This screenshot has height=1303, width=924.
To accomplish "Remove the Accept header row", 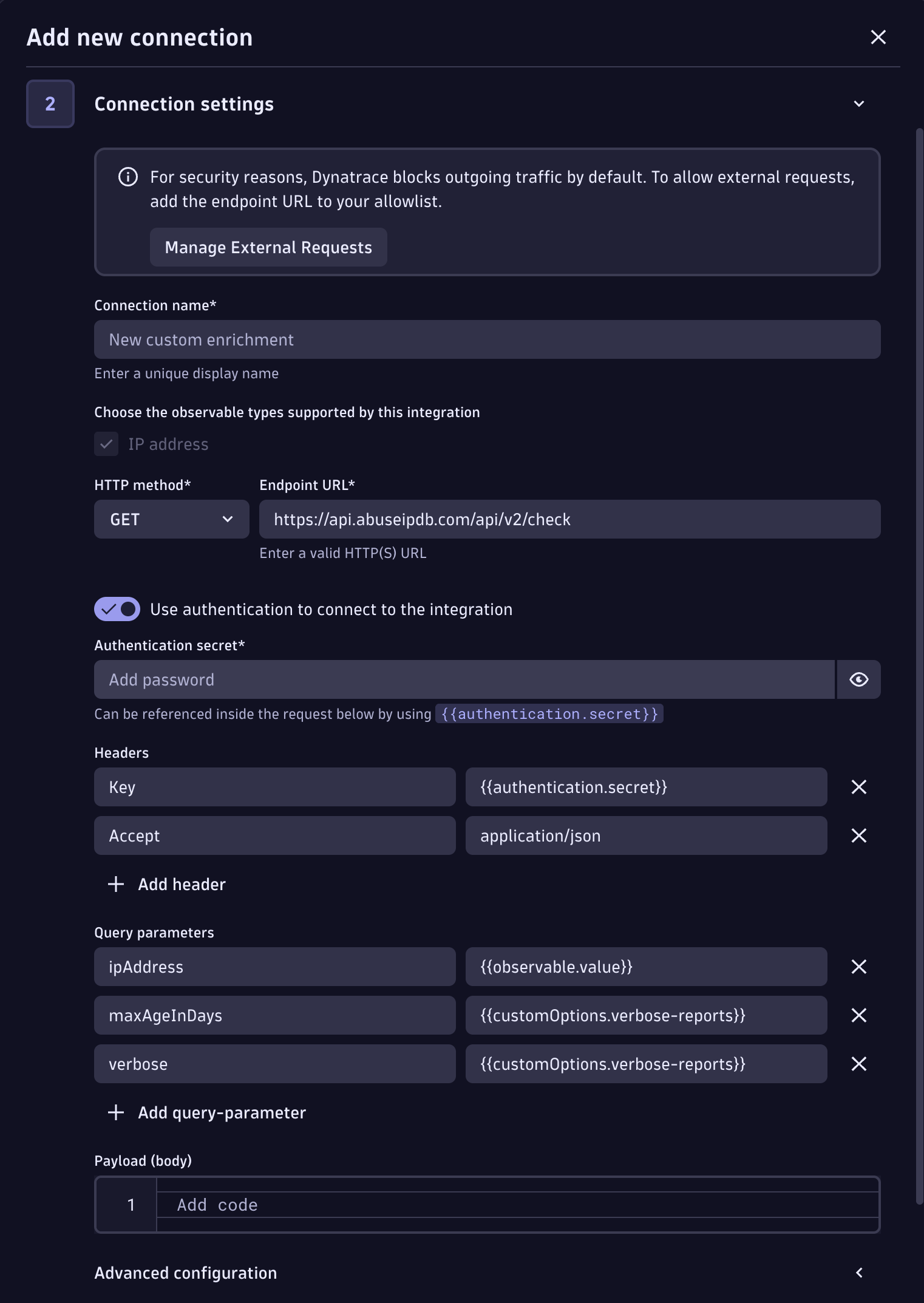I will pos(858,835).
